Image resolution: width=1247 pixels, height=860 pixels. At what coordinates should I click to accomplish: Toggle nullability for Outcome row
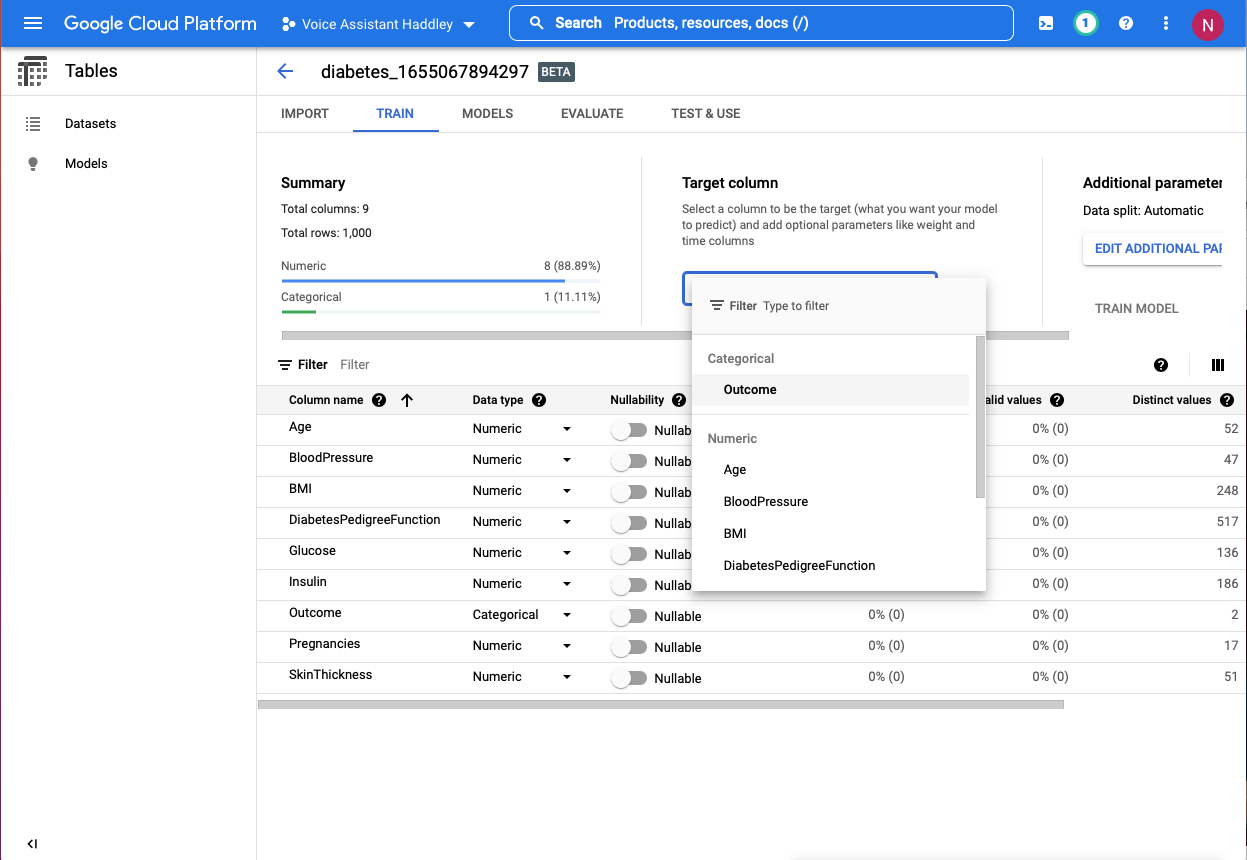point(629,616)
